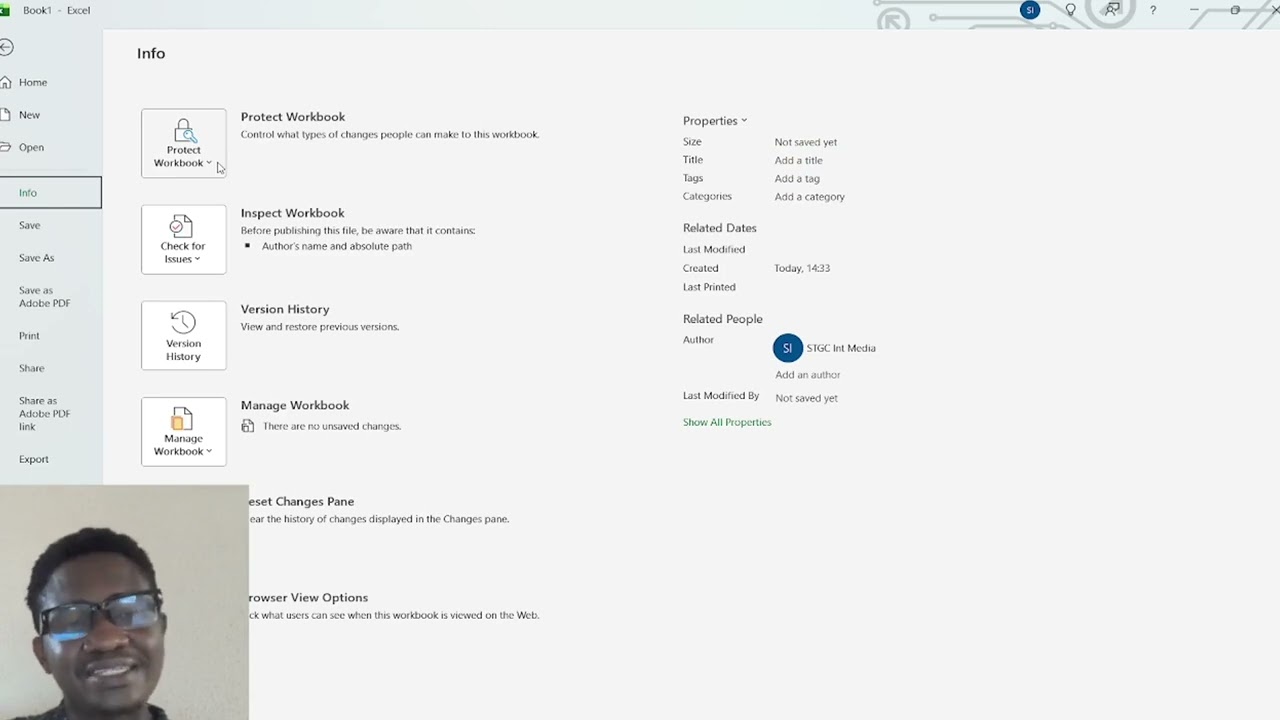The height and width of the screenshot is (720, 1280).
Task: Go to the Open tab in sidebar
Action: (31, 147)
